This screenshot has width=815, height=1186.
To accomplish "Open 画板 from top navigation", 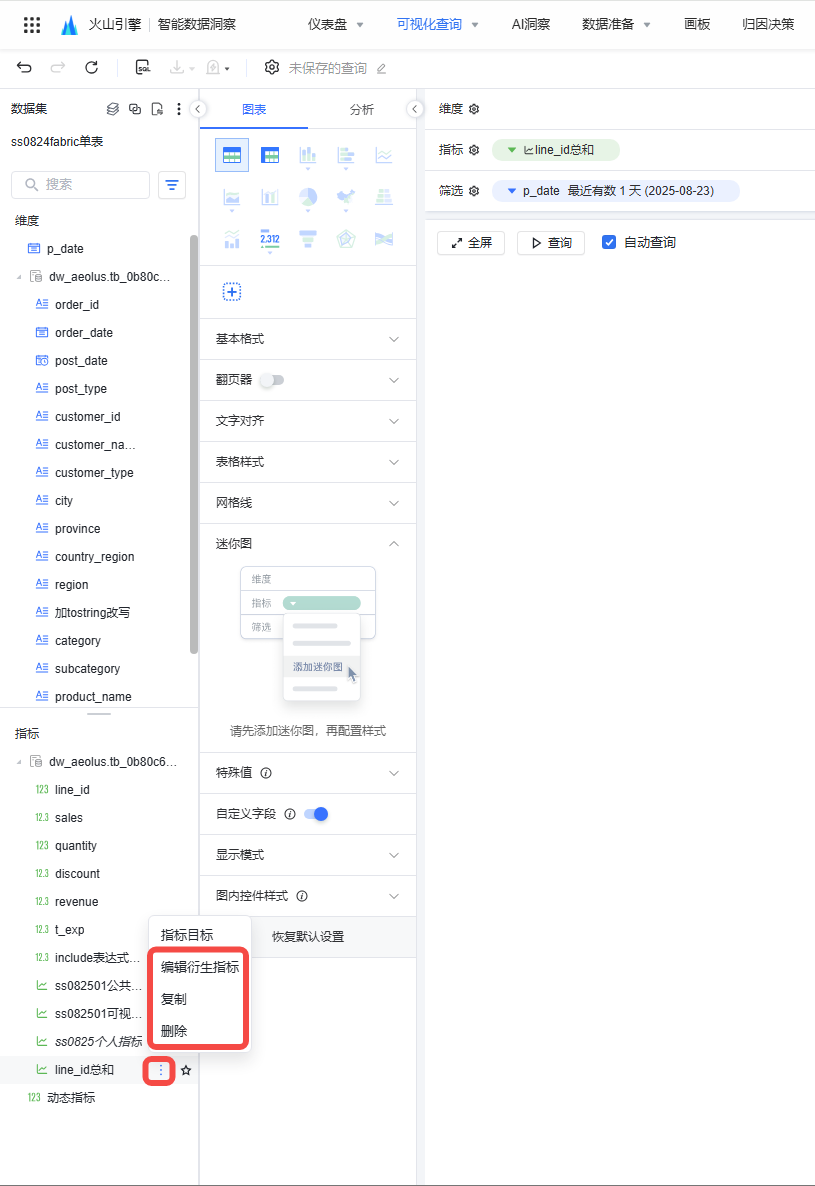I will (x=697, y=24).
